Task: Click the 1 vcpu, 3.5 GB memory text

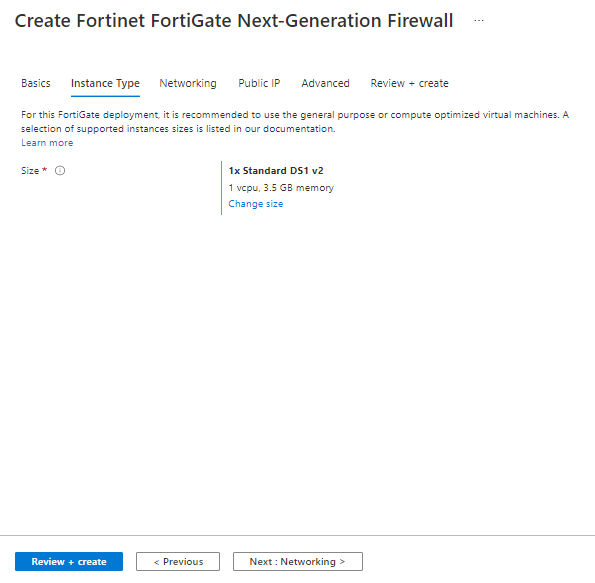Action: pos(281,188)
